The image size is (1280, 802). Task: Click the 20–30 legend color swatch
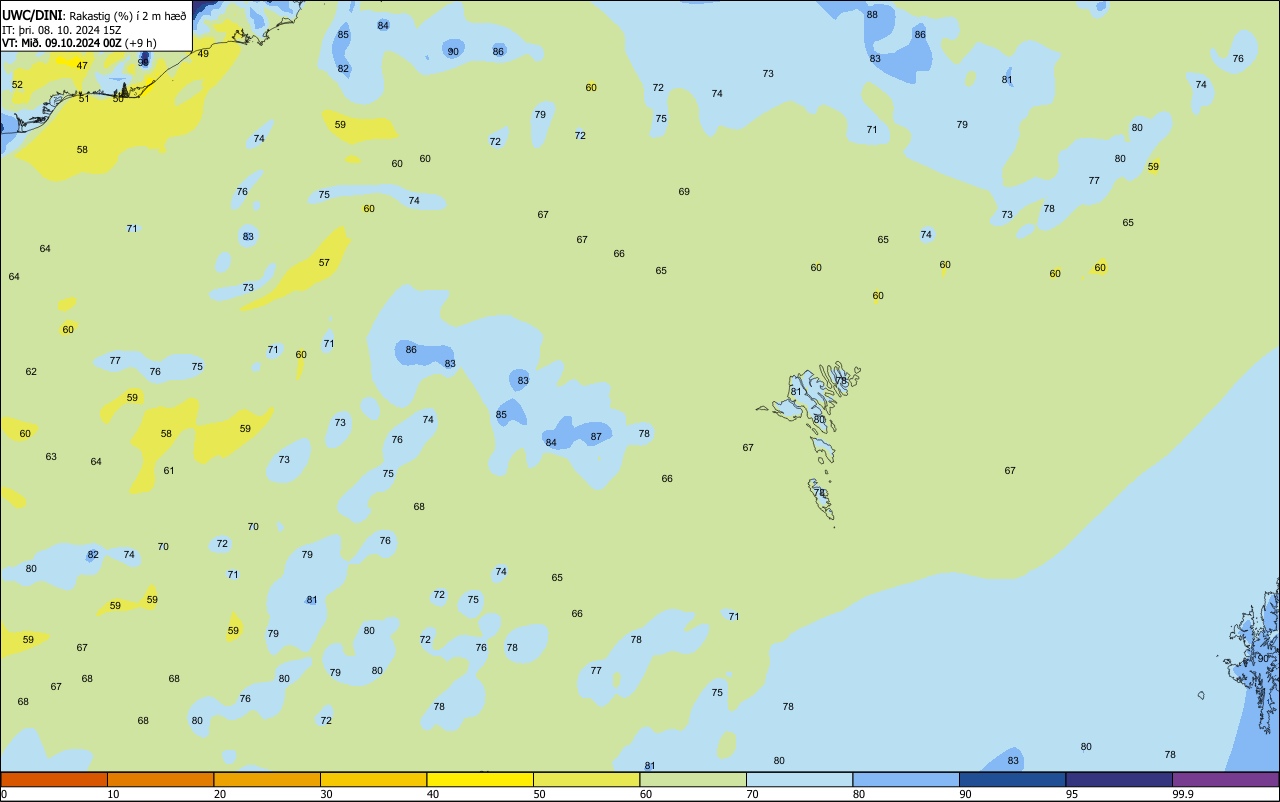[267, 779]
